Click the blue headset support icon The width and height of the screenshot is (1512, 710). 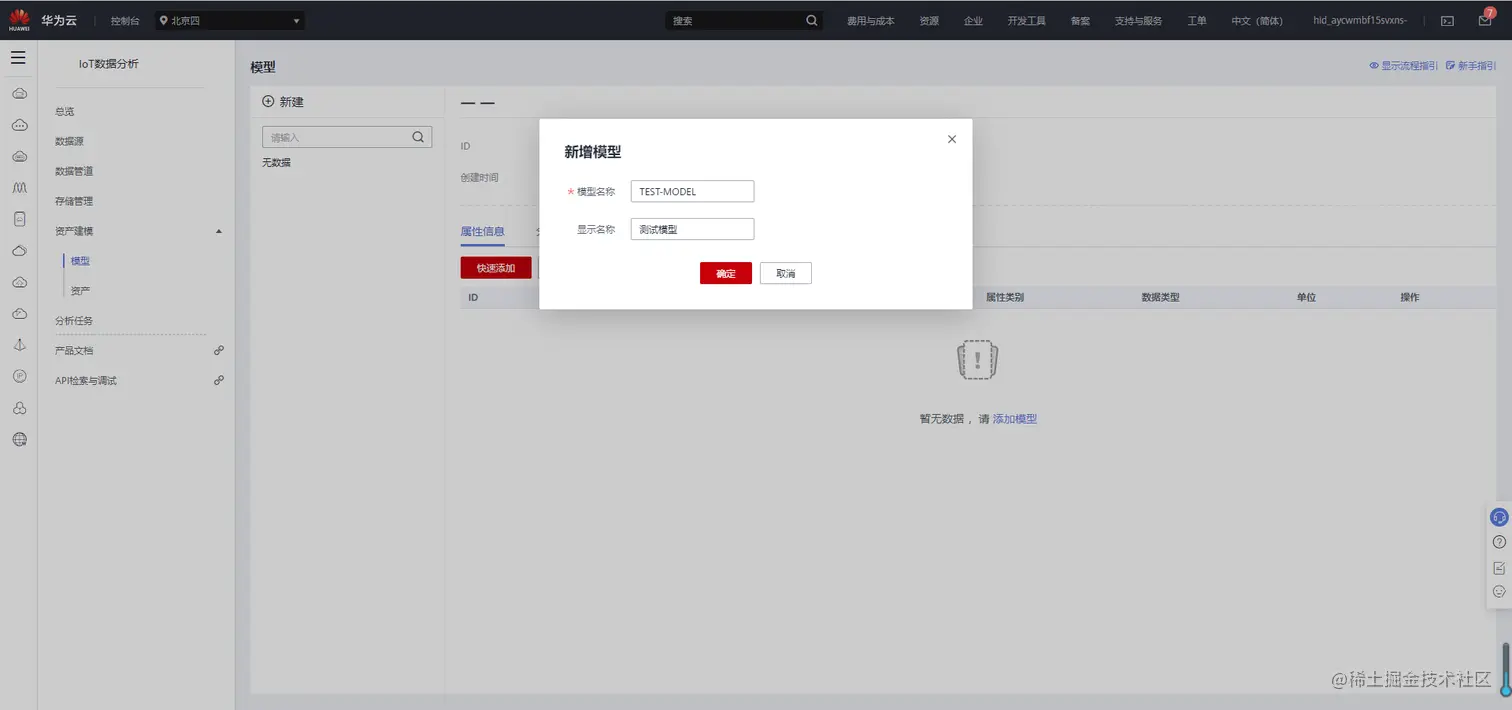pos(1499,517)
